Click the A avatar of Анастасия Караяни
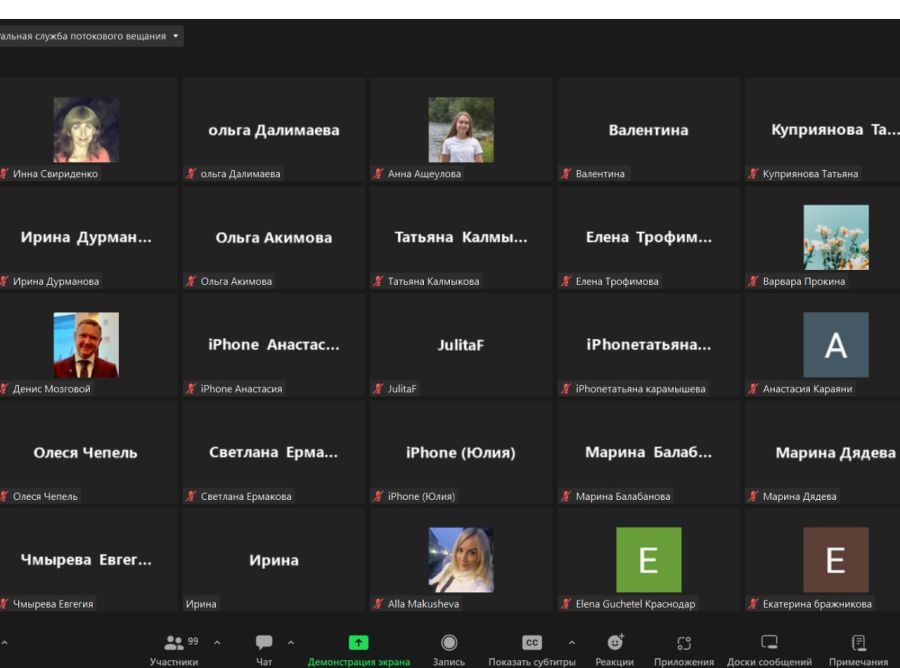Viewport: 900px width, 668px height. [x=836, y=345]
